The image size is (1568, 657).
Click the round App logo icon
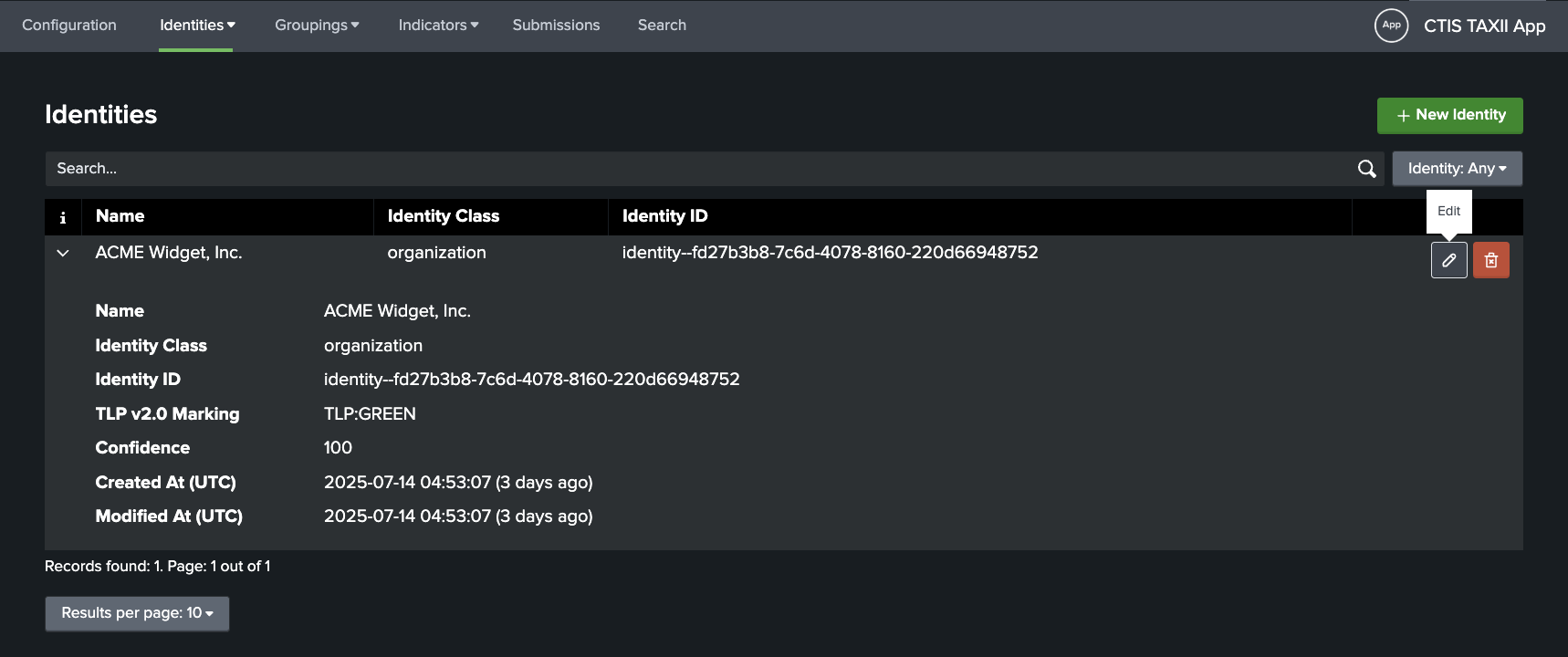(1391, 26)
